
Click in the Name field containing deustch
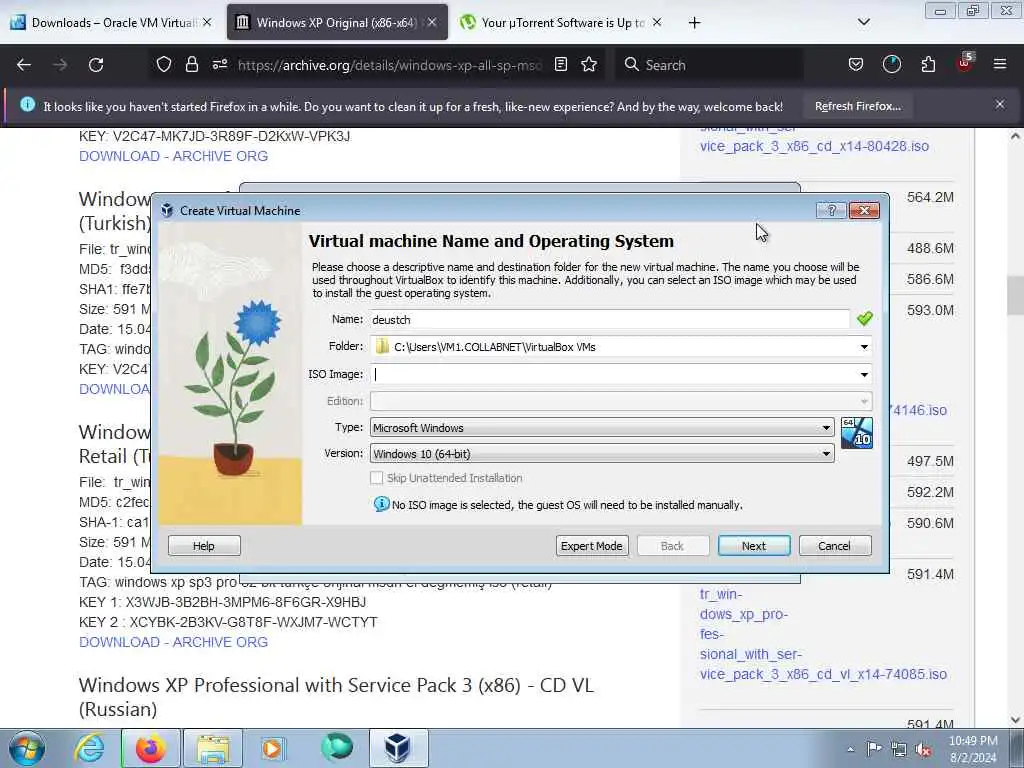point(609,319)
